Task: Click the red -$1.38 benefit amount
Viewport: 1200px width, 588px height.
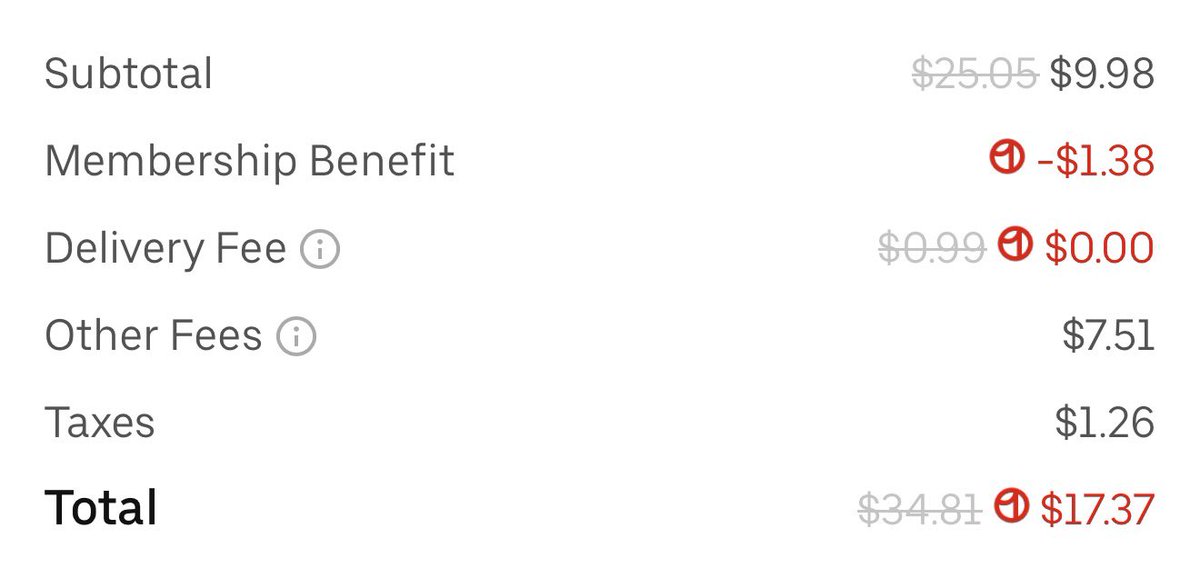Action: (x=1096, y=161)
